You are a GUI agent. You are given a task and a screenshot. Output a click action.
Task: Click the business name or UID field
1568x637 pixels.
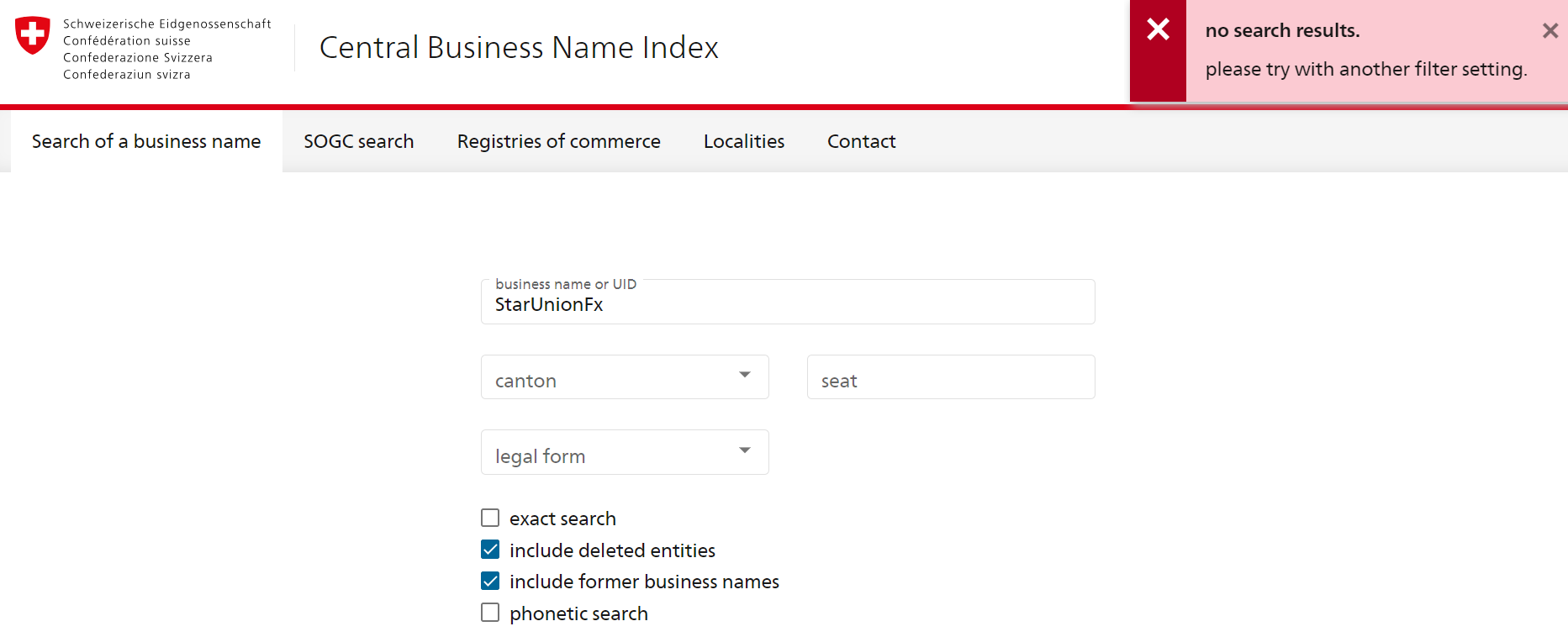point(787,304)
